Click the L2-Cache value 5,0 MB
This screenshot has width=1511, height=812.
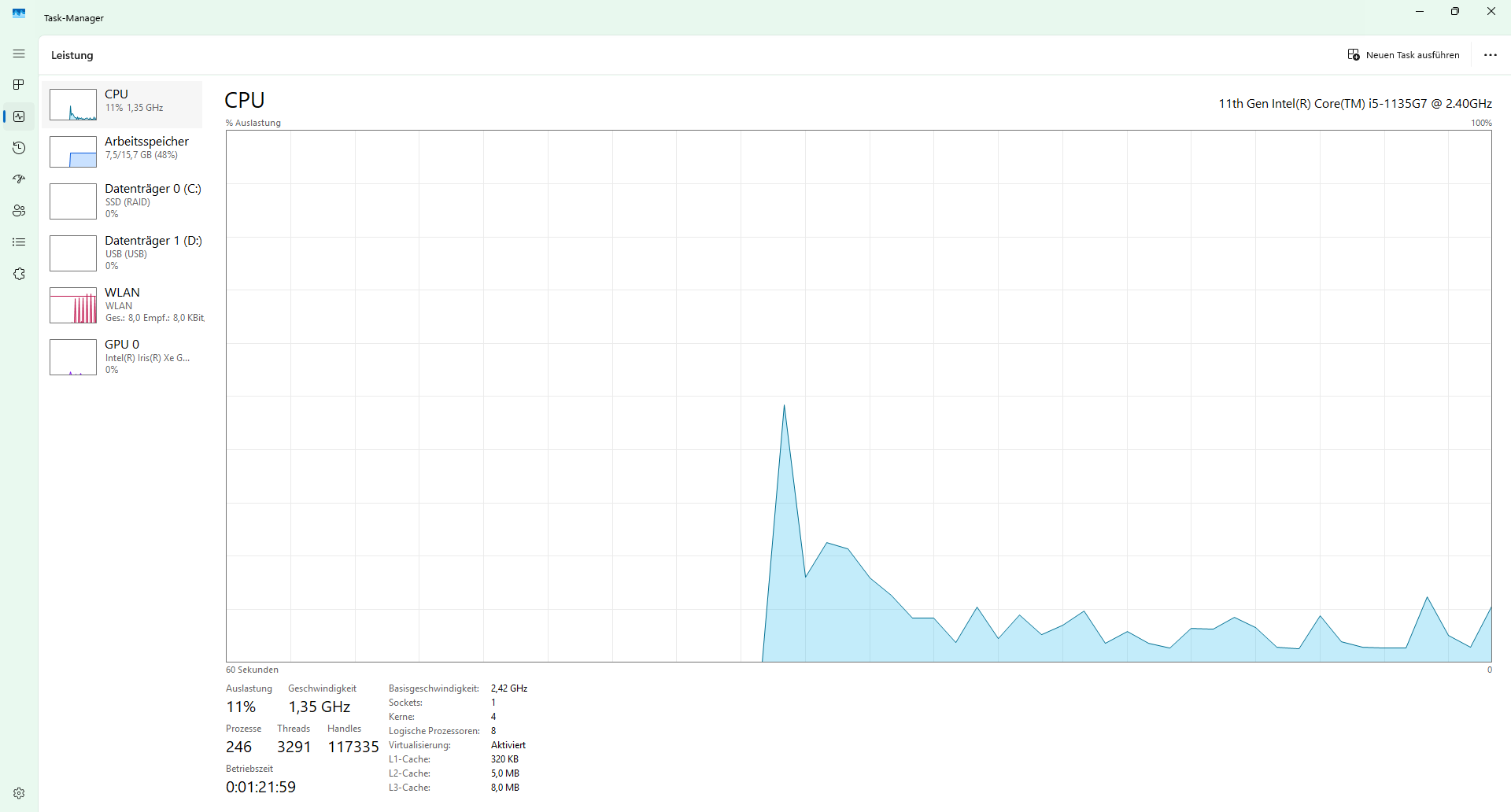505,773
